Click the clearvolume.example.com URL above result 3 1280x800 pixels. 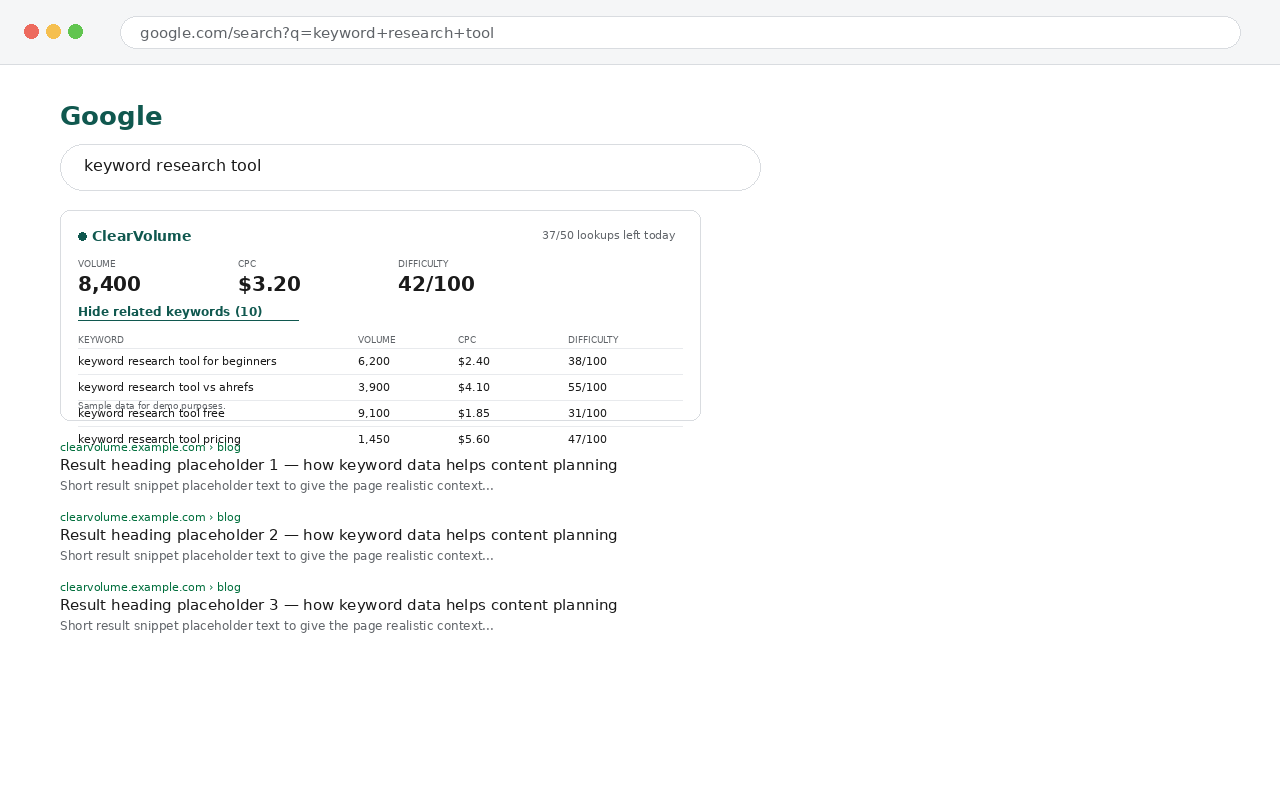pos(150,588)
